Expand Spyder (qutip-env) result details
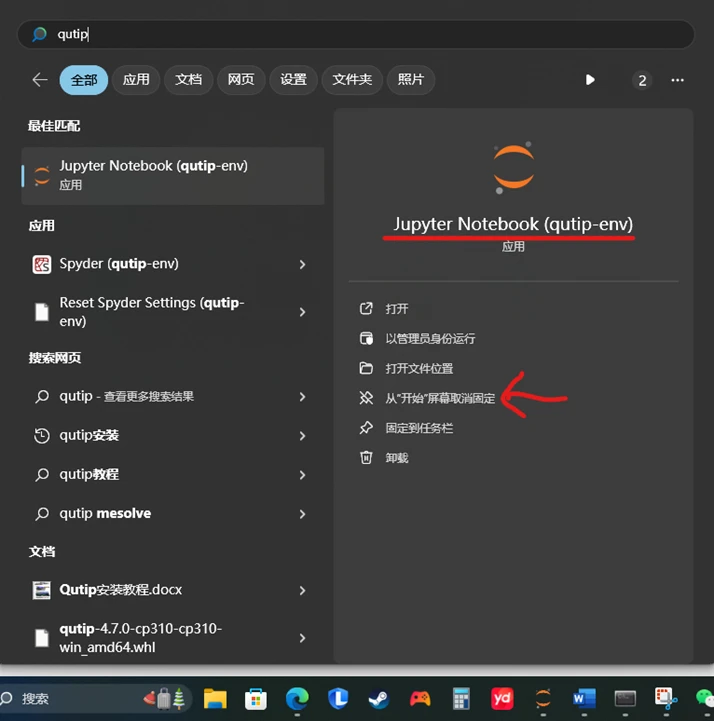714x721 pixels. 302,264
